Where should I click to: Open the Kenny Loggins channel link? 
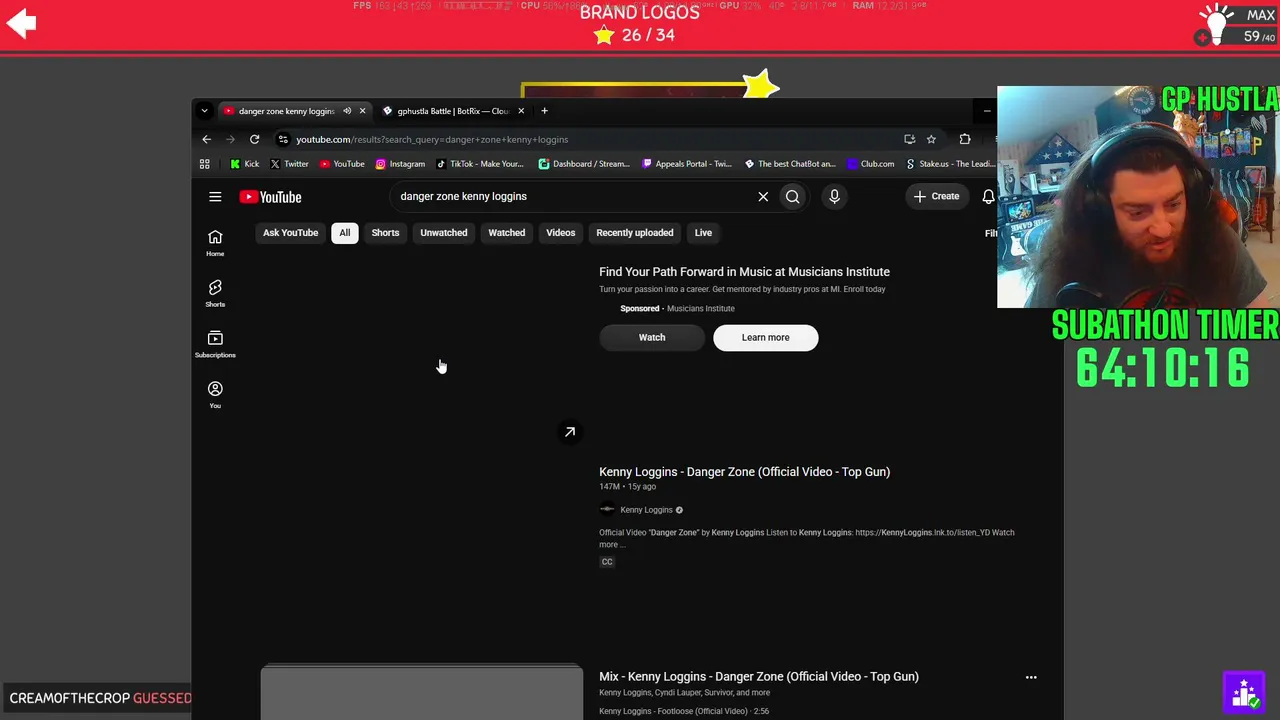646,510
